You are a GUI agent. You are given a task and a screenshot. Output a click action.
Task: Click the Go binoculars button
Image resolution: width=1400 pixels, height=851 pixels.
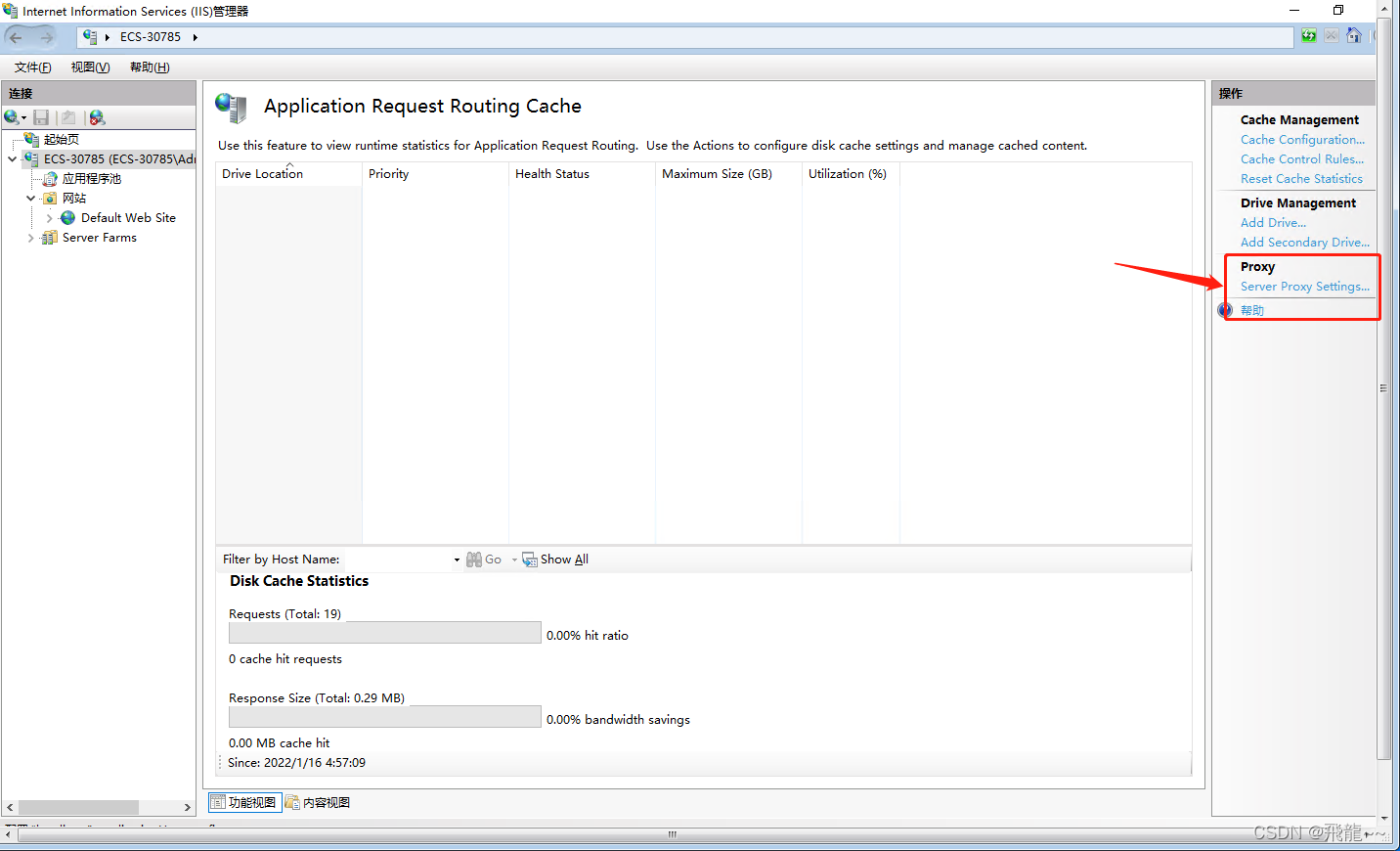(x=484, y=560)
